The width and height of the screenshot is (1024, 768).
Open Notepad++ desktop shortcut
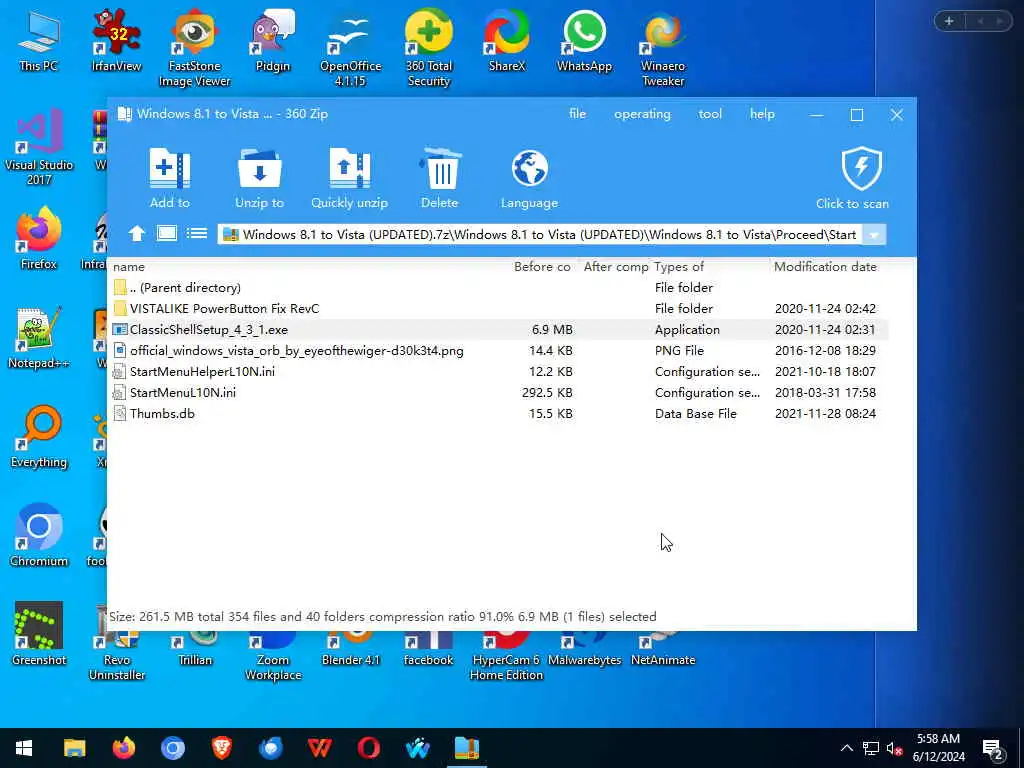39,337
